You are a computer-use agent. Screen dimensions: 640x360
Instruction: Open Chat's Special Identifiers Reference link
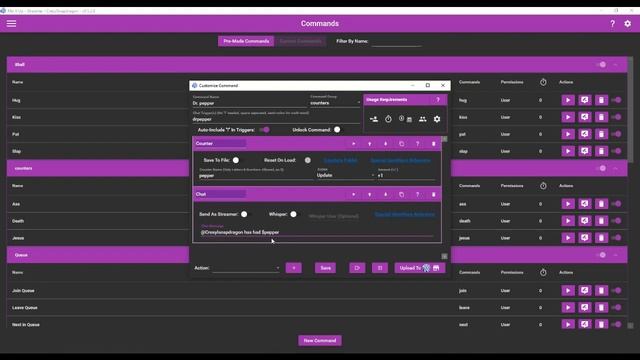click(x=404, y=215)
